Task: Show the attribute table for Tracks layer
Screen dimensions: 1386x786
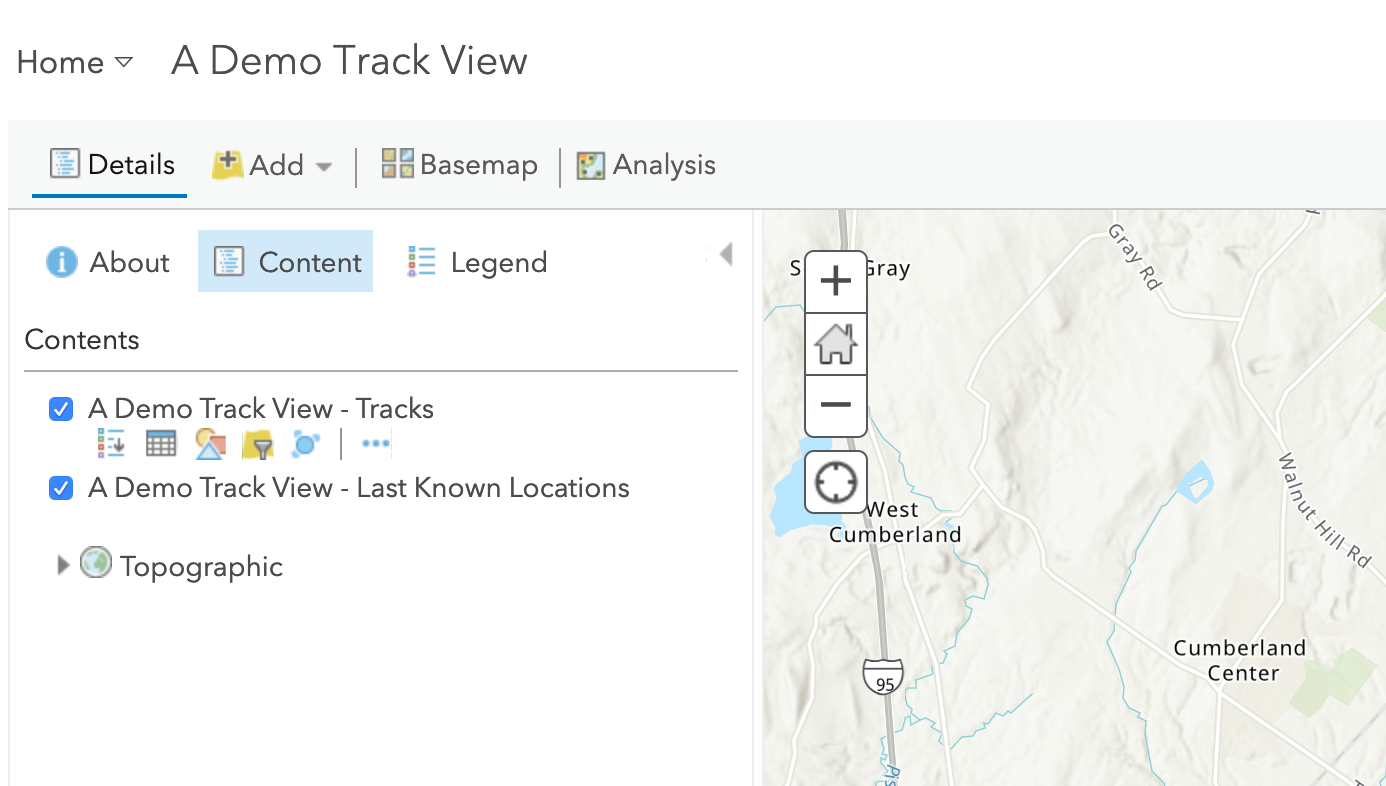Action: [x=160, y=443]
